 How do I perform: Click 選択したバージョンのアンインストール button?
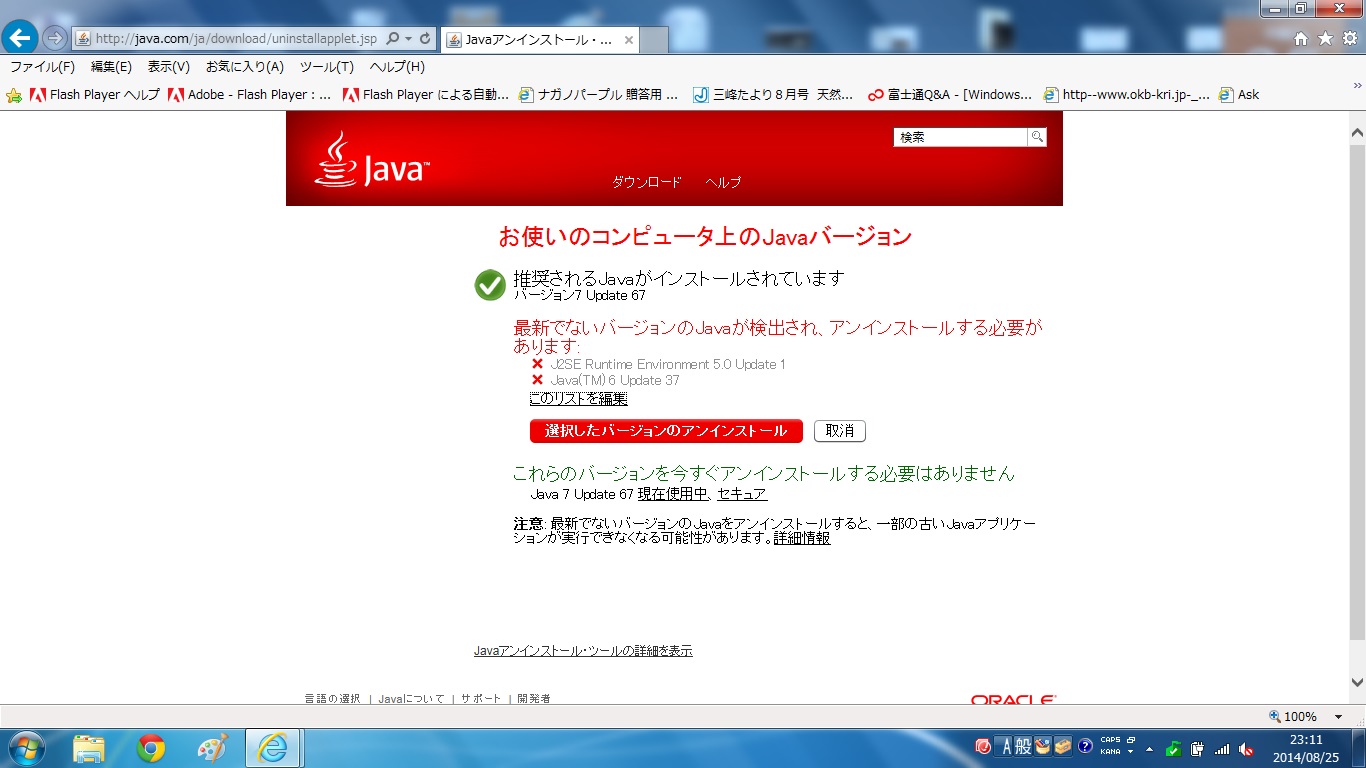(666, 431)
